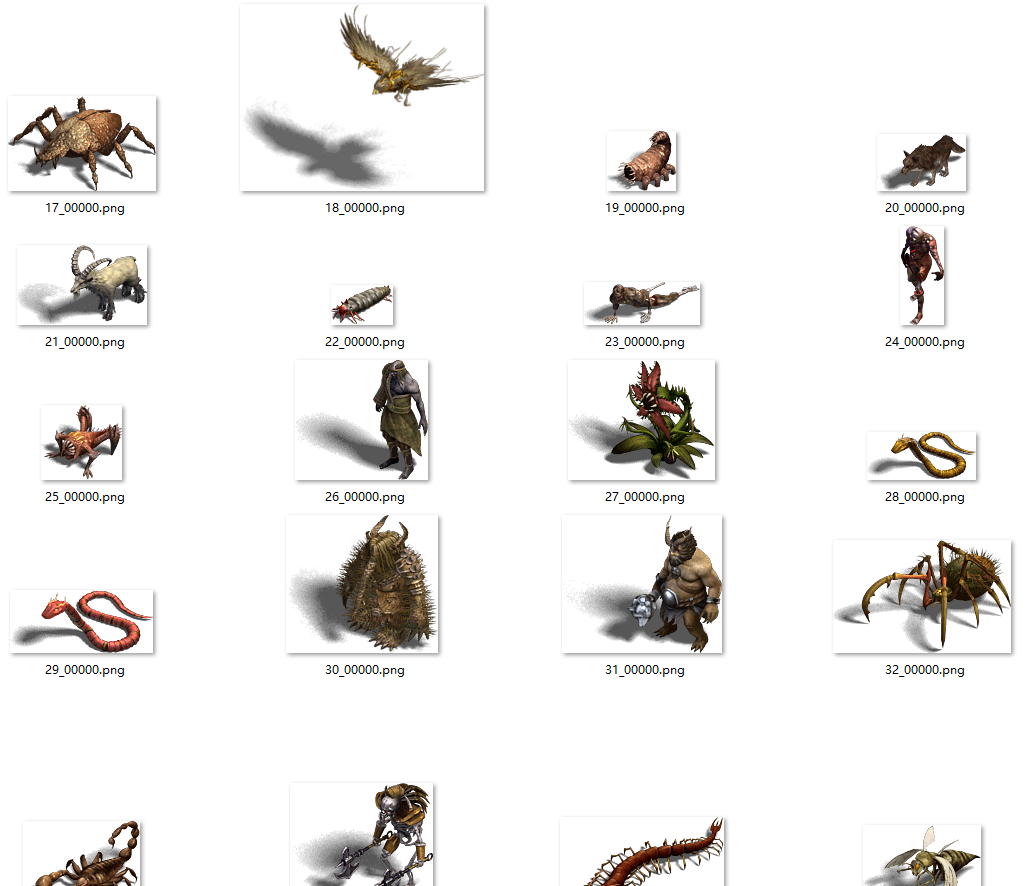
Task: Click the red centipede thumbnail
Action: 642,851
